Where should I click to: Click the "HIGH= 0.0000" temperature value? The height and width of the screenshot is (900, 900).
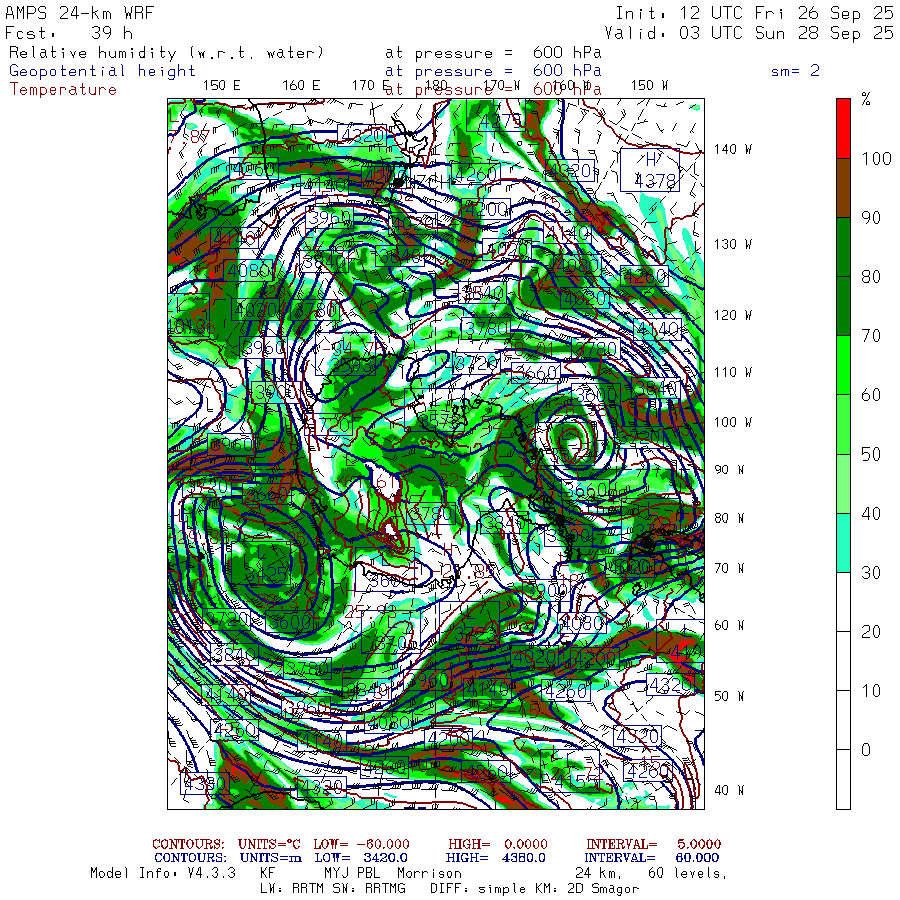click(x=498, y=844)
